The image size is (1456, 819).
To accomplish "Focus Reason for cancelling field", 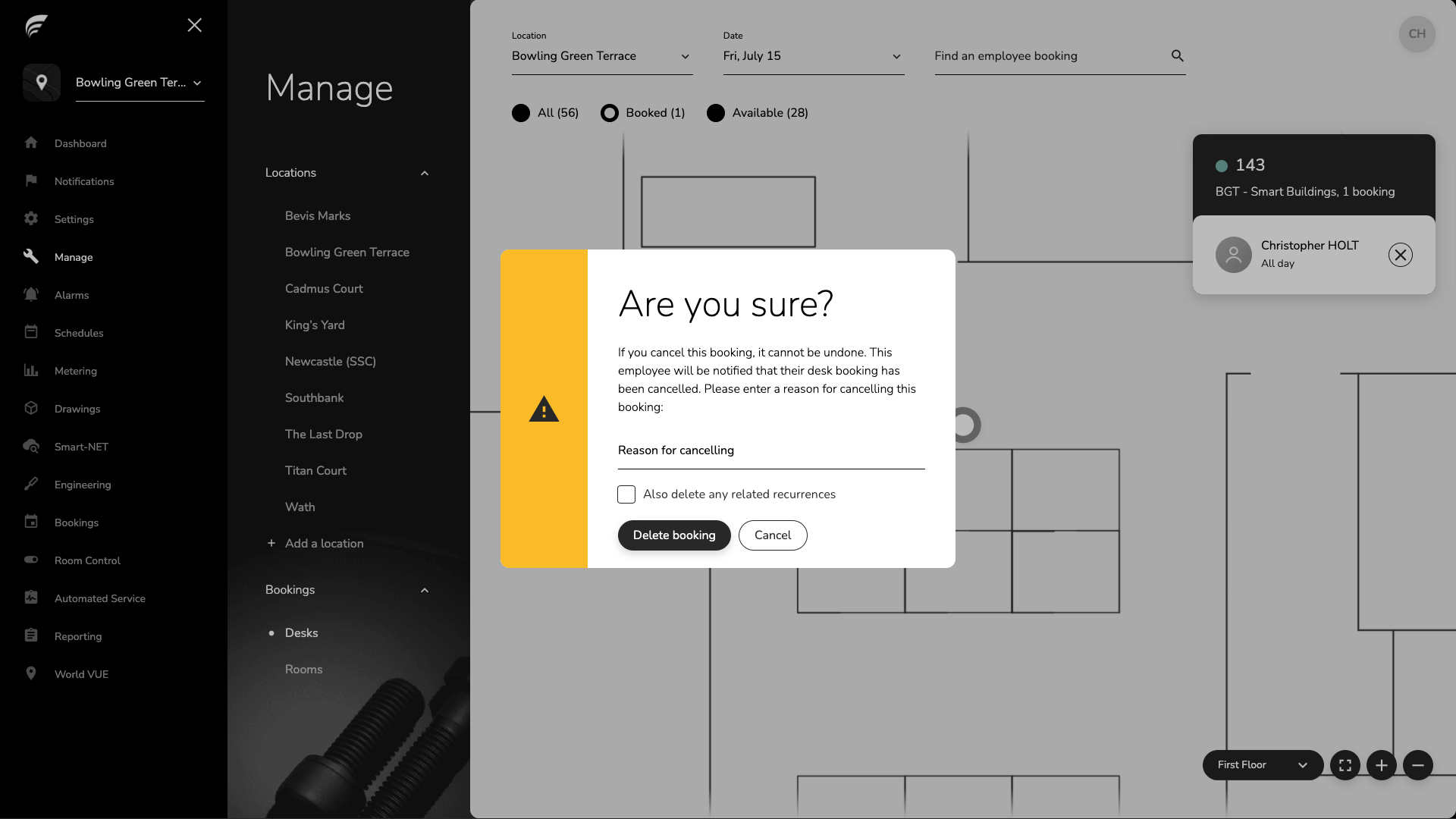I will (x=771, y=451).
